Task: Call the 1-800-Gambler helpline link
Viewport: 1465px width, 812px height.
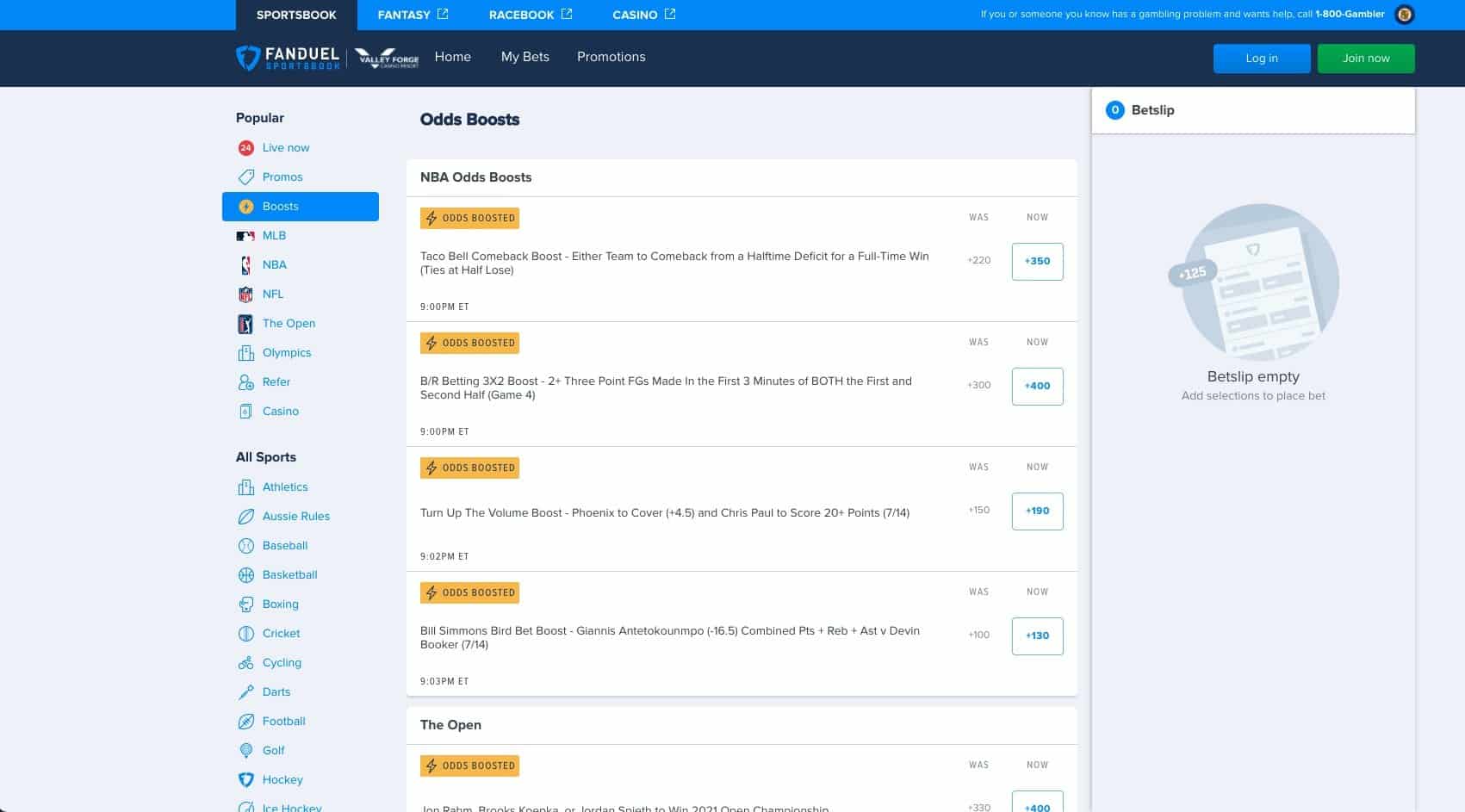Action: pos(1347,14)
